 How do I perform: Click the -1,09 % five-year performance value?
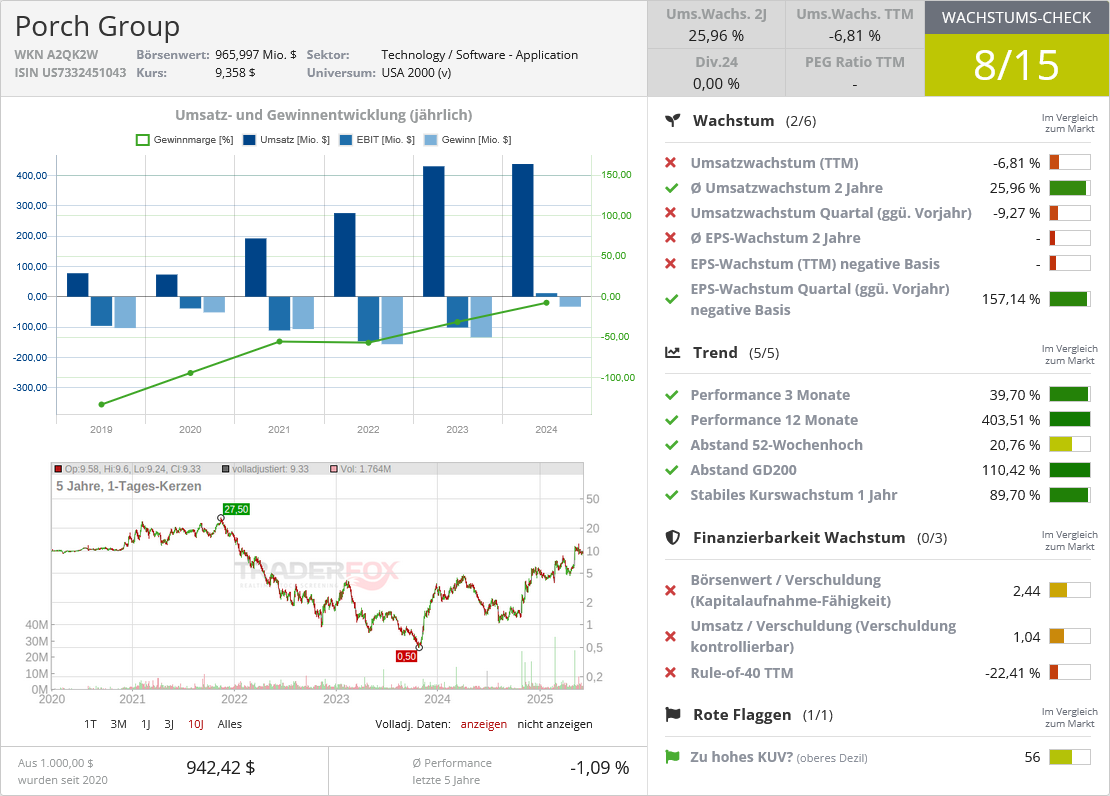(600, 768)
